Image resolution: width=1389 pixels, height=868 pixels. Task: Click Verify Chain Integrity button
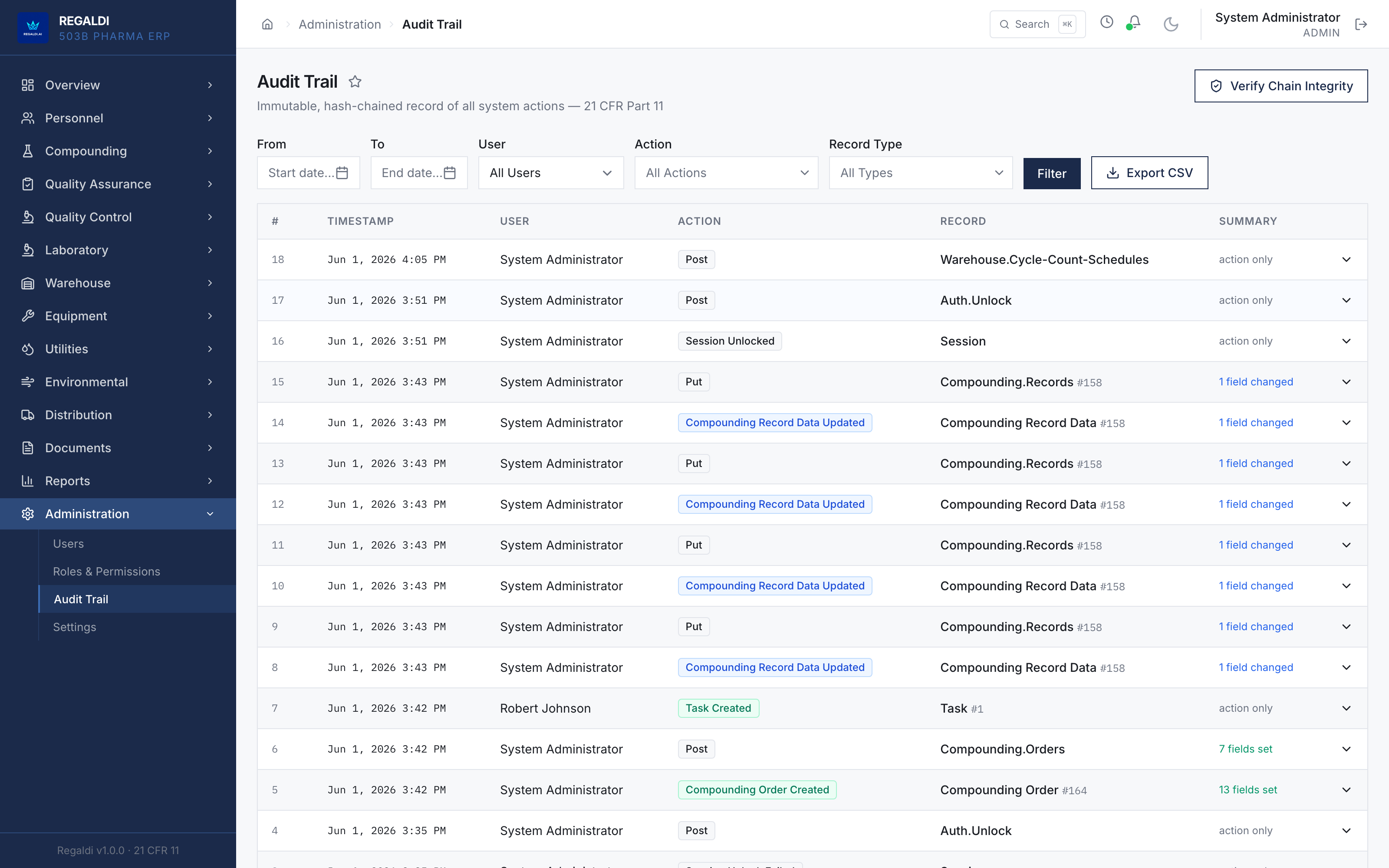point(1280,86)
